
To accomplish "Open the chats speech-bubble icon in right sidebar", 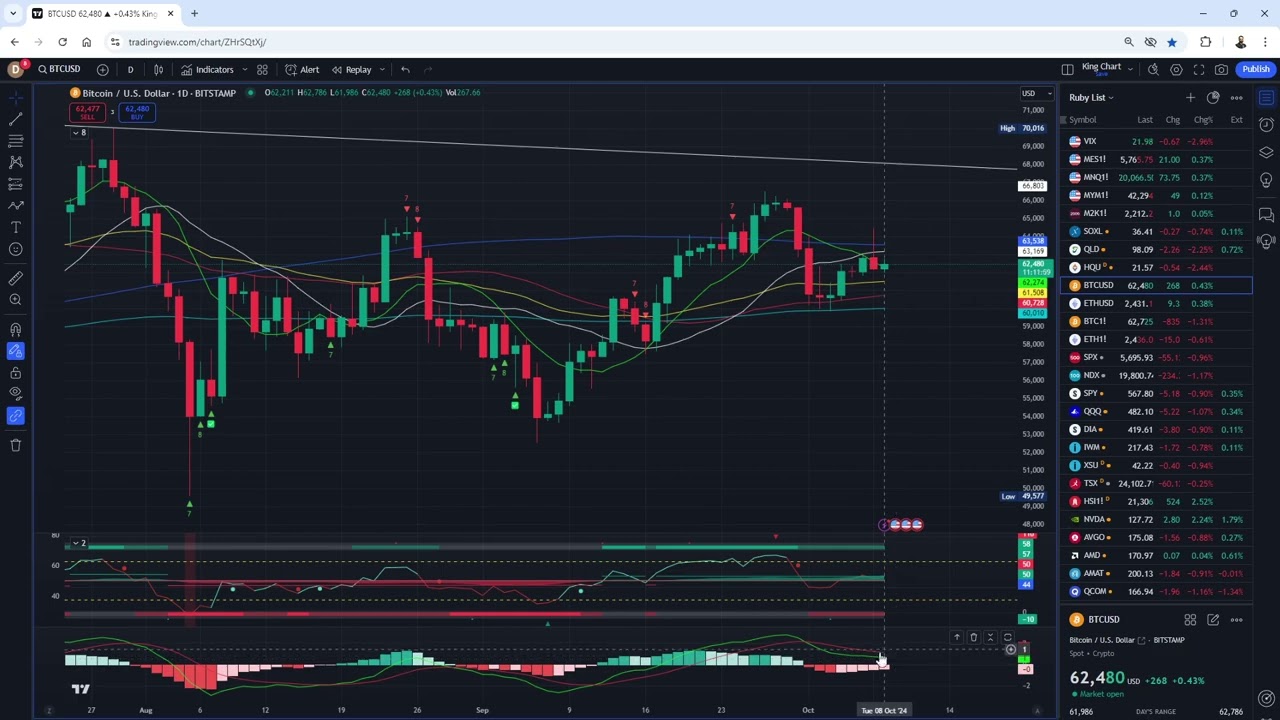I will [x=1266, y=214].
